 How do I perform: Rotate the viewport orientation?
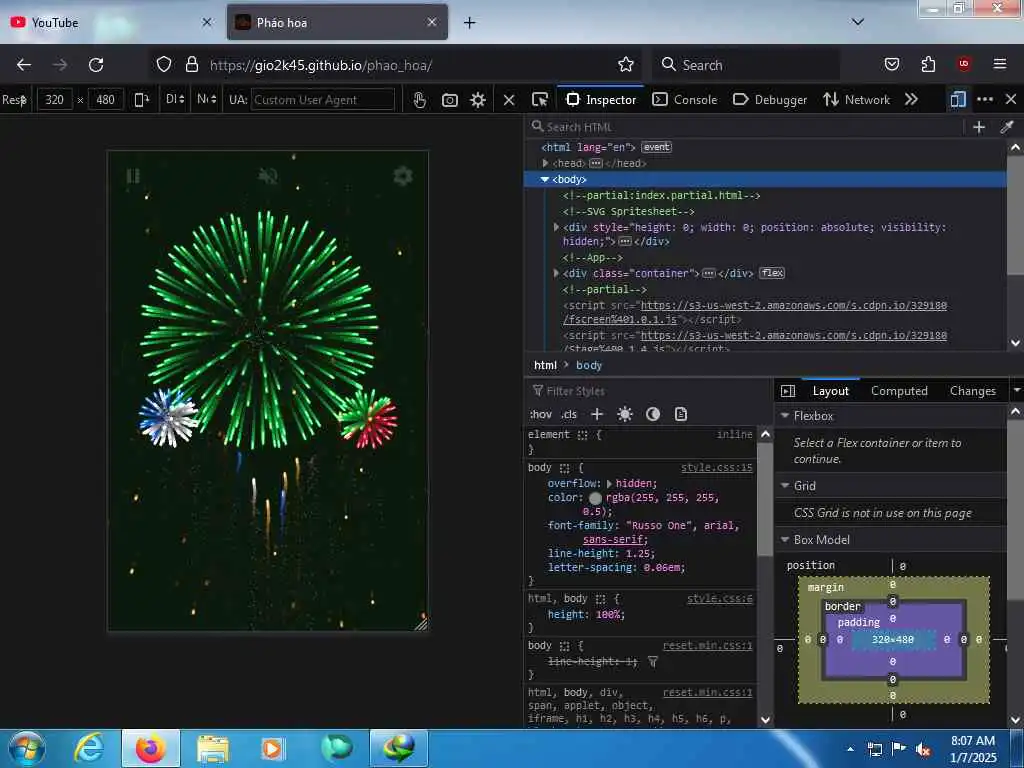coord(141,100)
